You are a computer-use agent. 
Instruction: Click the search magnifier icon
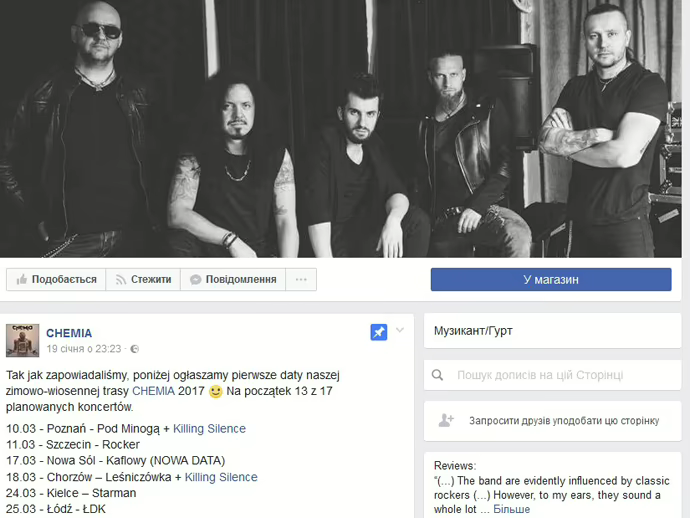437,375
